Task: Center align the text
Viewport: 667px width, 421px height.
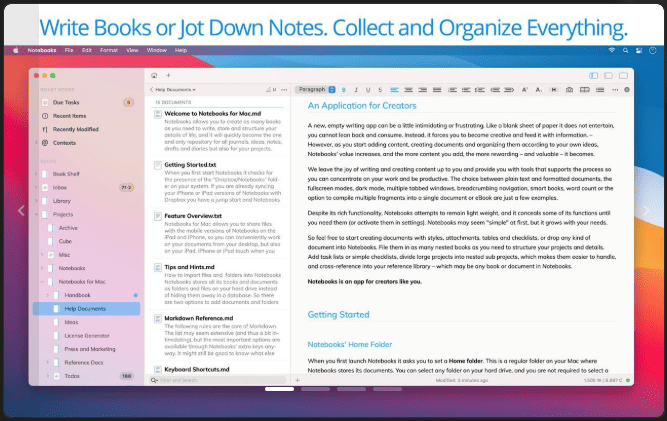Action: 408,90
